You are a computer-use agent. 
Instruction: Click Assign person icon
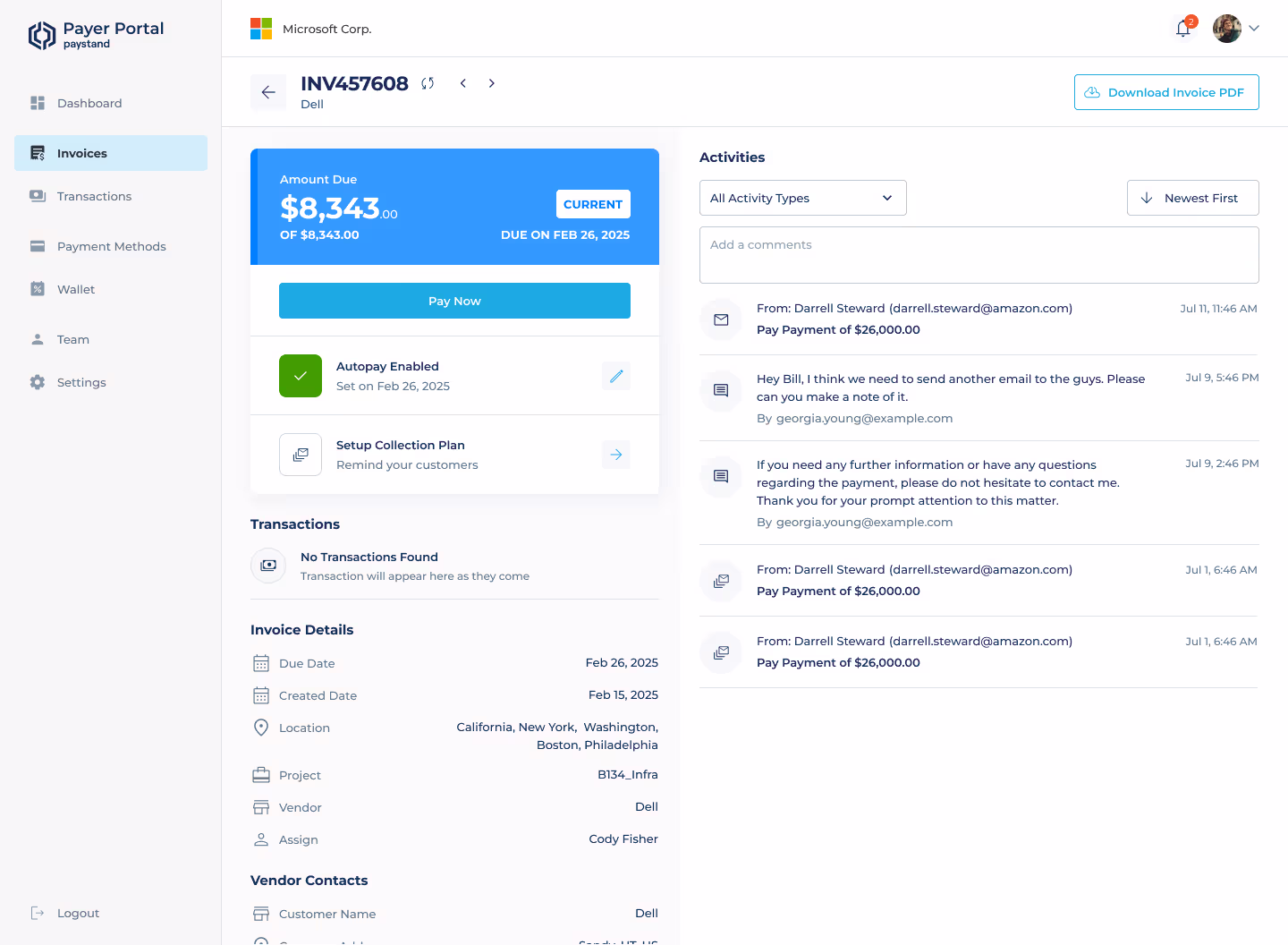point(261,839)
